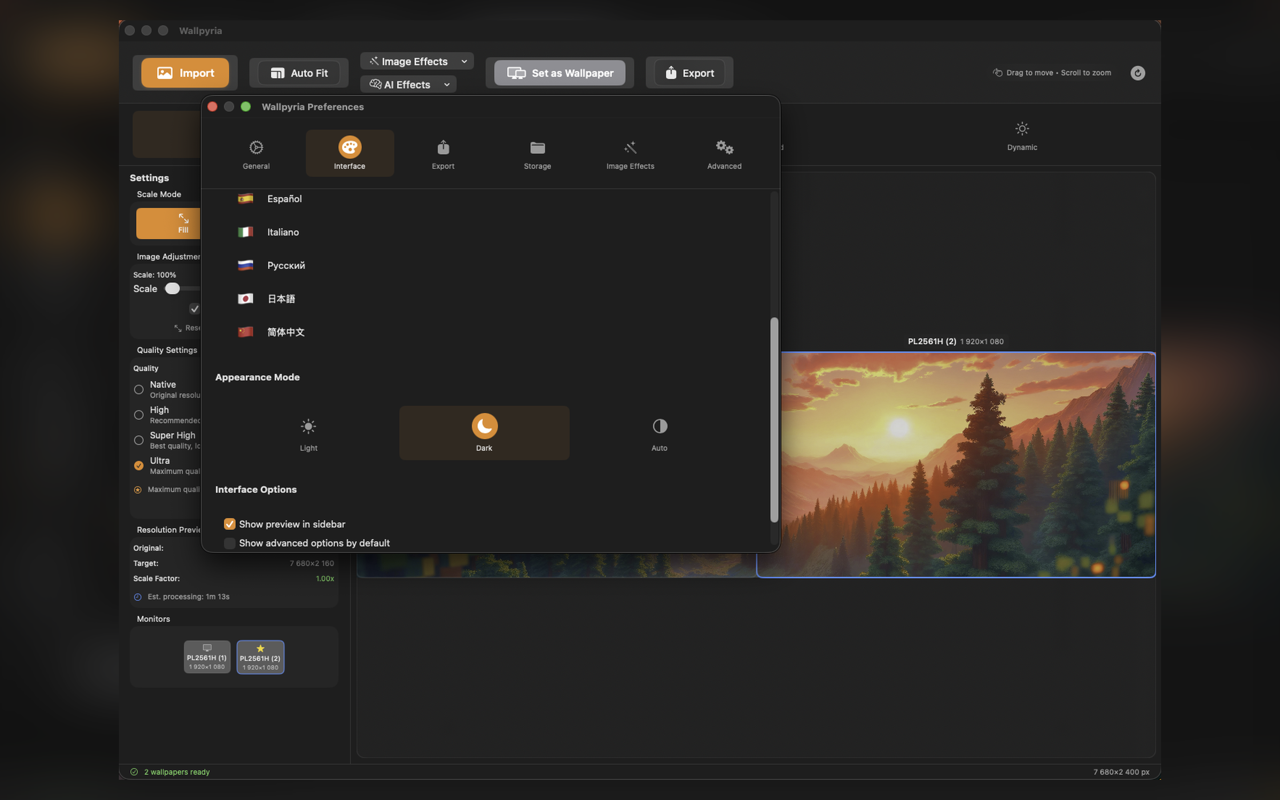This screenshot has height=800, width=1280.
Task: Expand the Image Effects dropdown
Action: tap(417, 61)
